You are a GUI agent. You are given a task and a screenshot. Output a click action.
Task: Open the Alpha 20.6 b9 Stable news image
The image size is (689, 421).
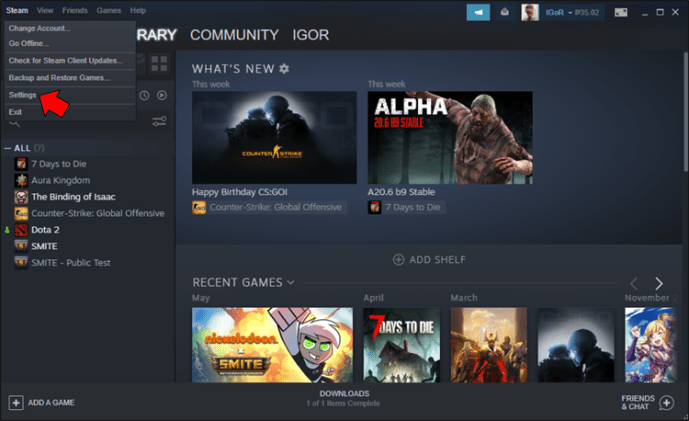pyautogui.click(x=450, y=138)
